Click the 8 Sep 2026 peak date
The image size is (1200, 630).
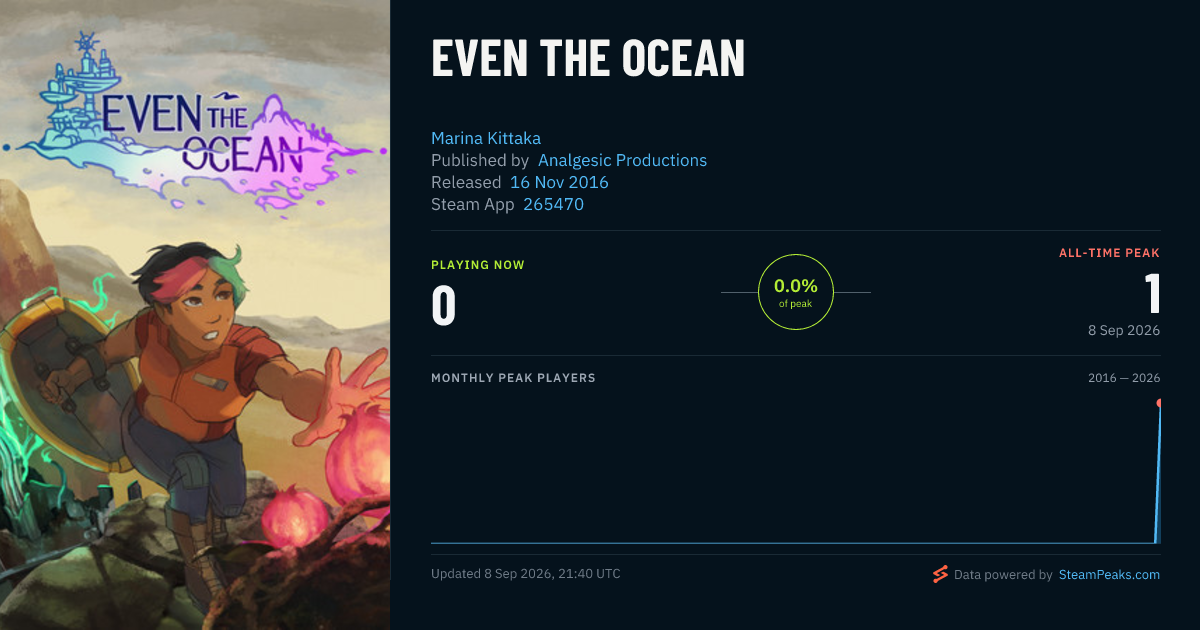coord(1124,330)
